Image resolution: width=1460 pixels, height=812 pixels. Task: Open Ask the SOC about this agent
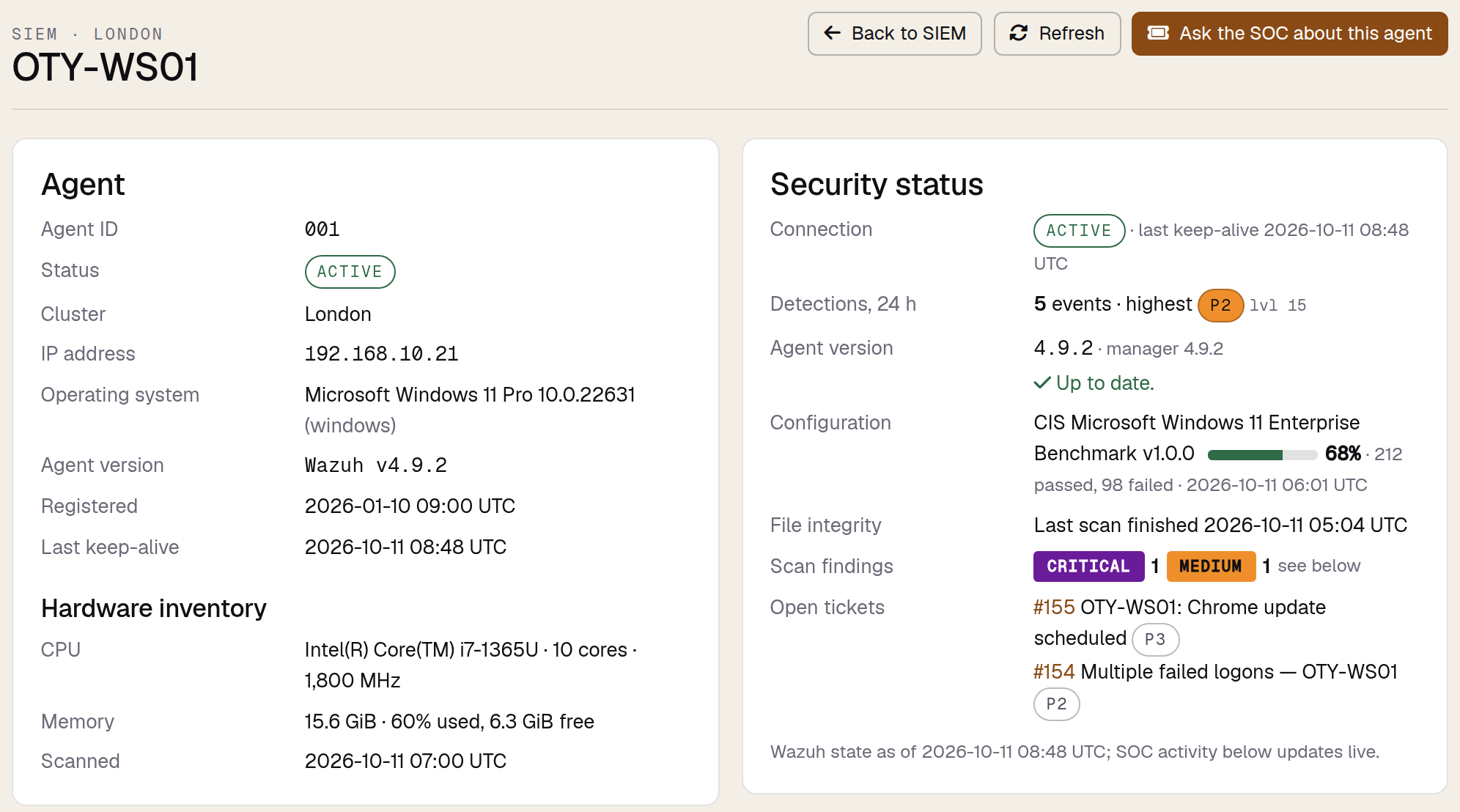pyautogui.click(x=1289, y=34)
